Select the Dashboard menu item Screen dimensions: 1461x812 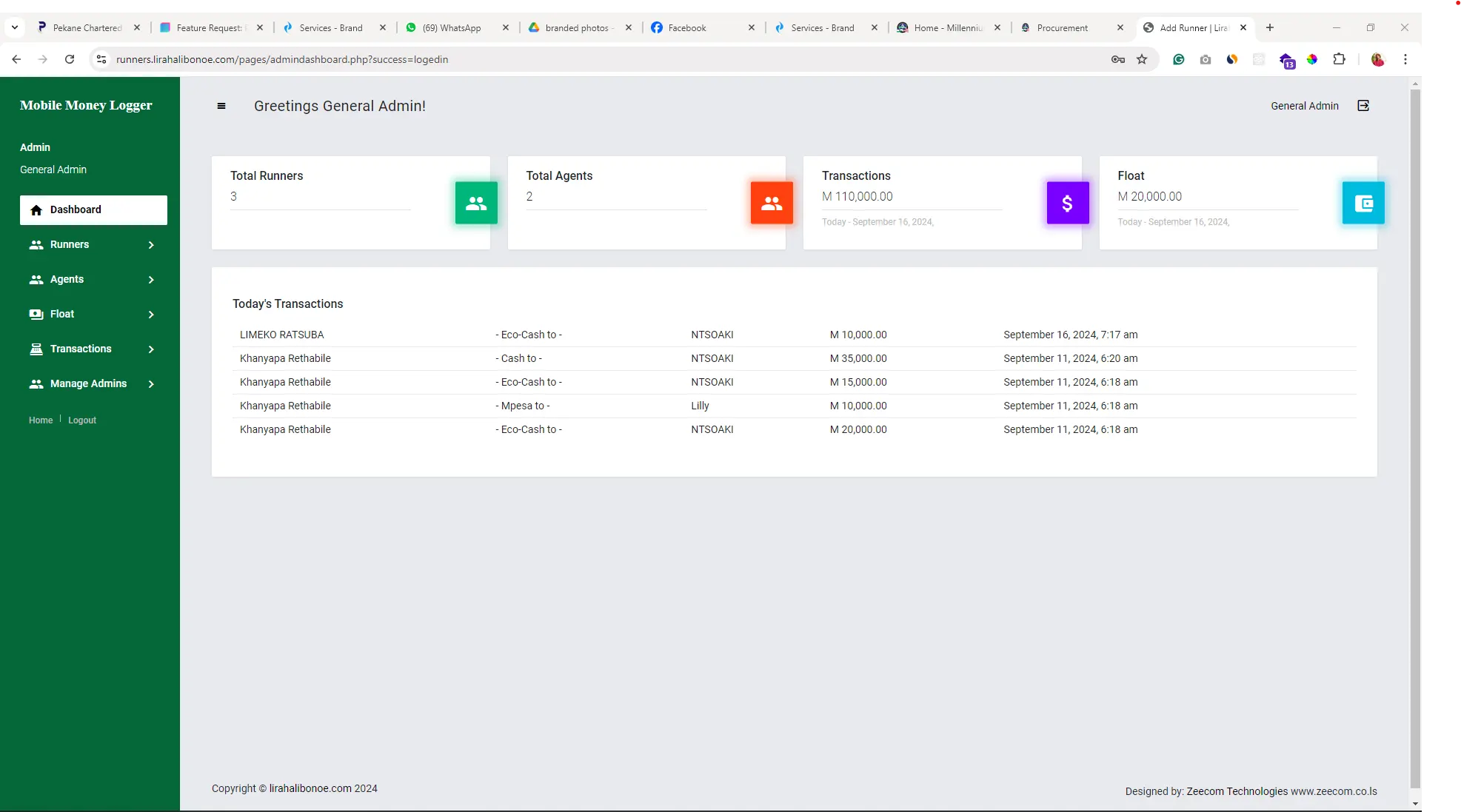pos(93,209)
